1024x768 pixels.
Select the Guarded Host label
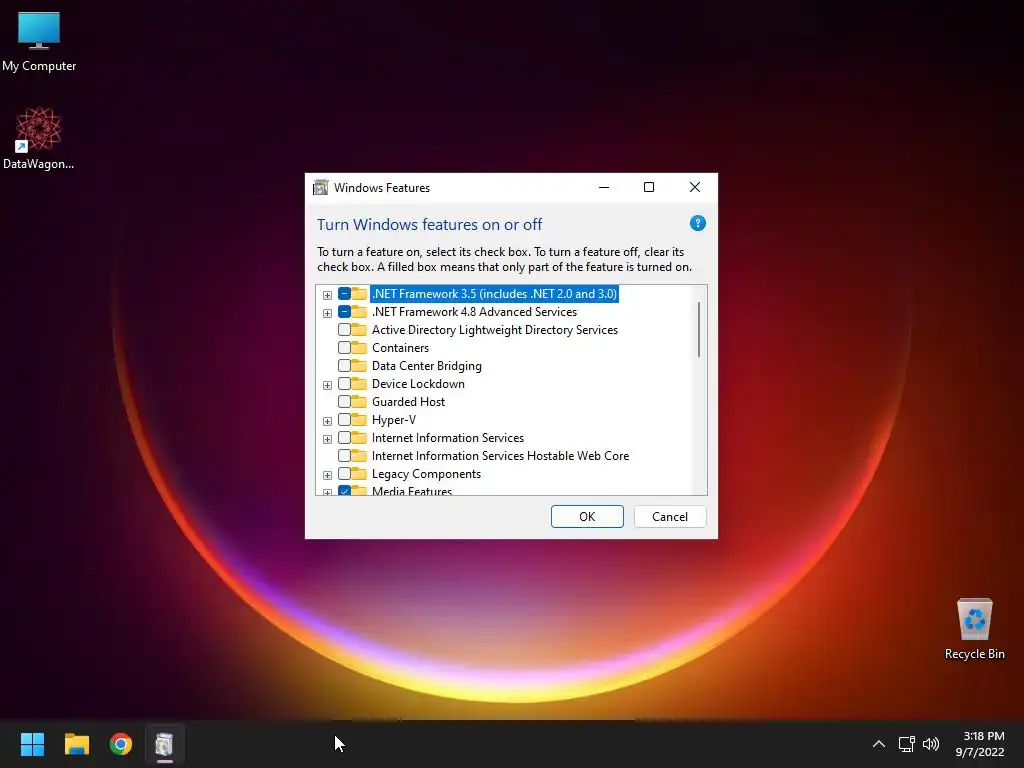[x=408, y=402]
